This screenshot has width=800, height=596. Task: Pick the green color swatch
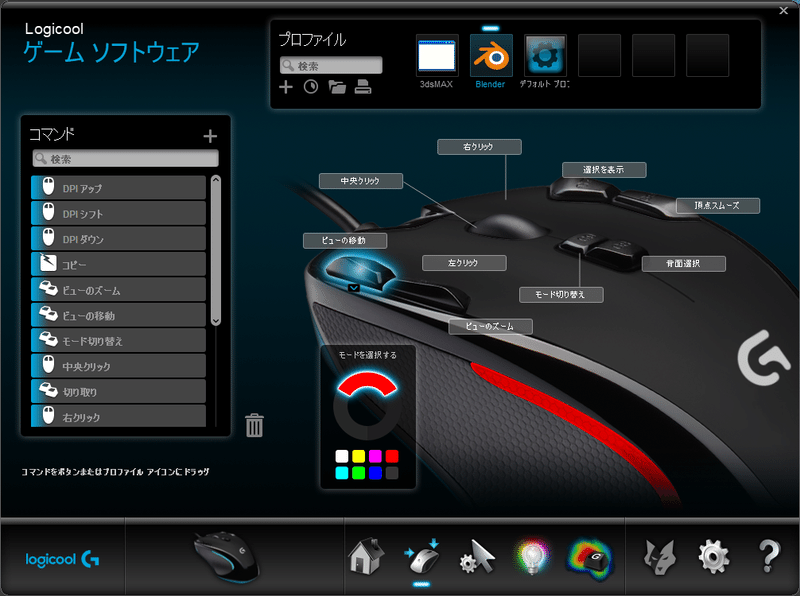click(359, 473)
